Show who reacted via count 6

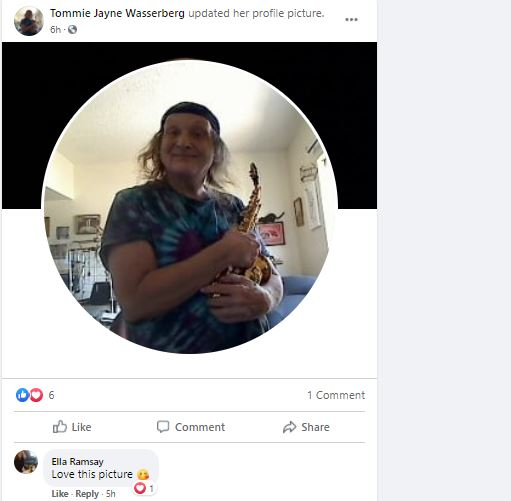[x=51, y=395]
